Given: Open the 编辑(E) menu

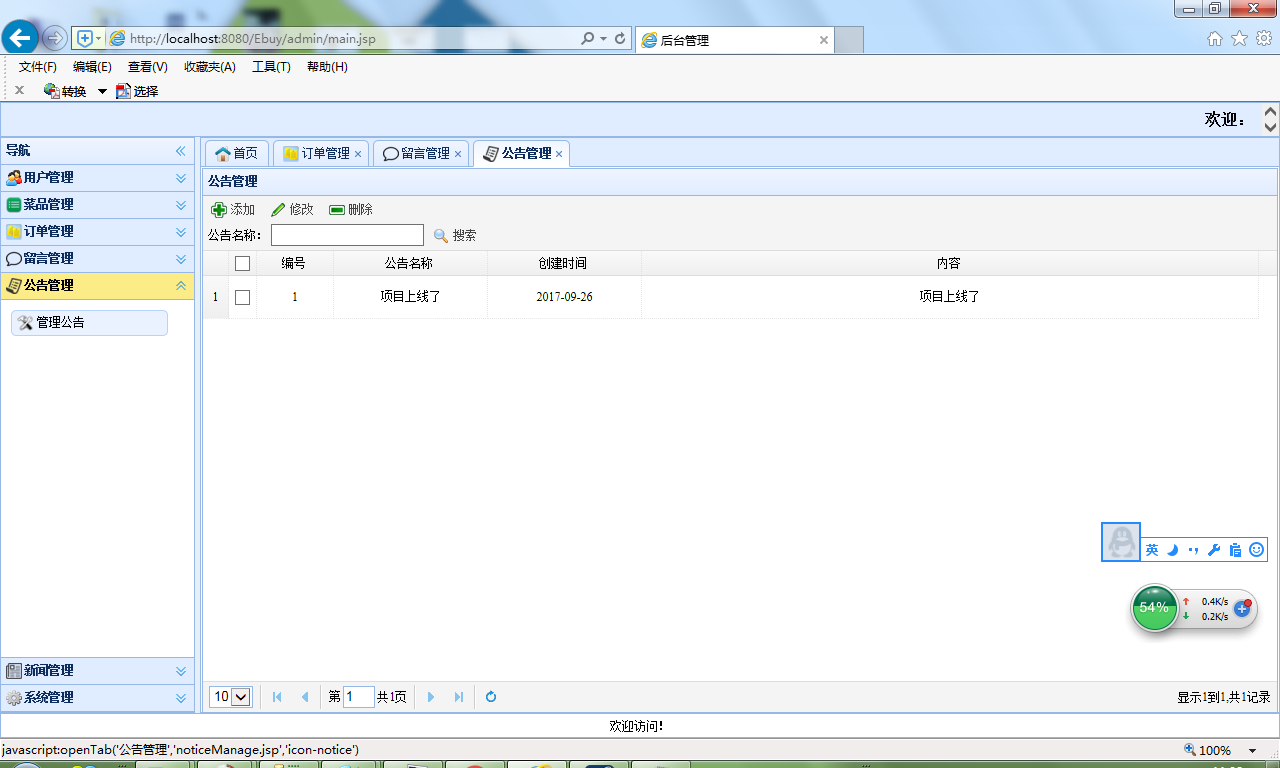Looking at the screenshot, I should tap(92, 67).
